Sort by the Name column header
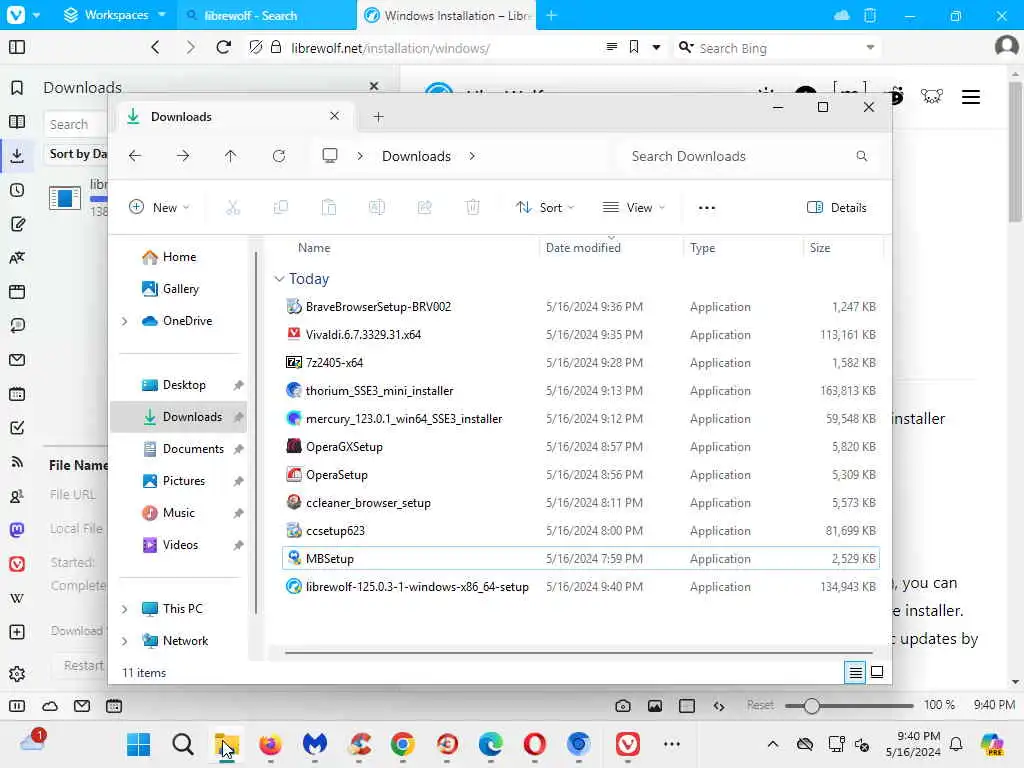This screenshot has width=1024, height=768. pos(314,248)
